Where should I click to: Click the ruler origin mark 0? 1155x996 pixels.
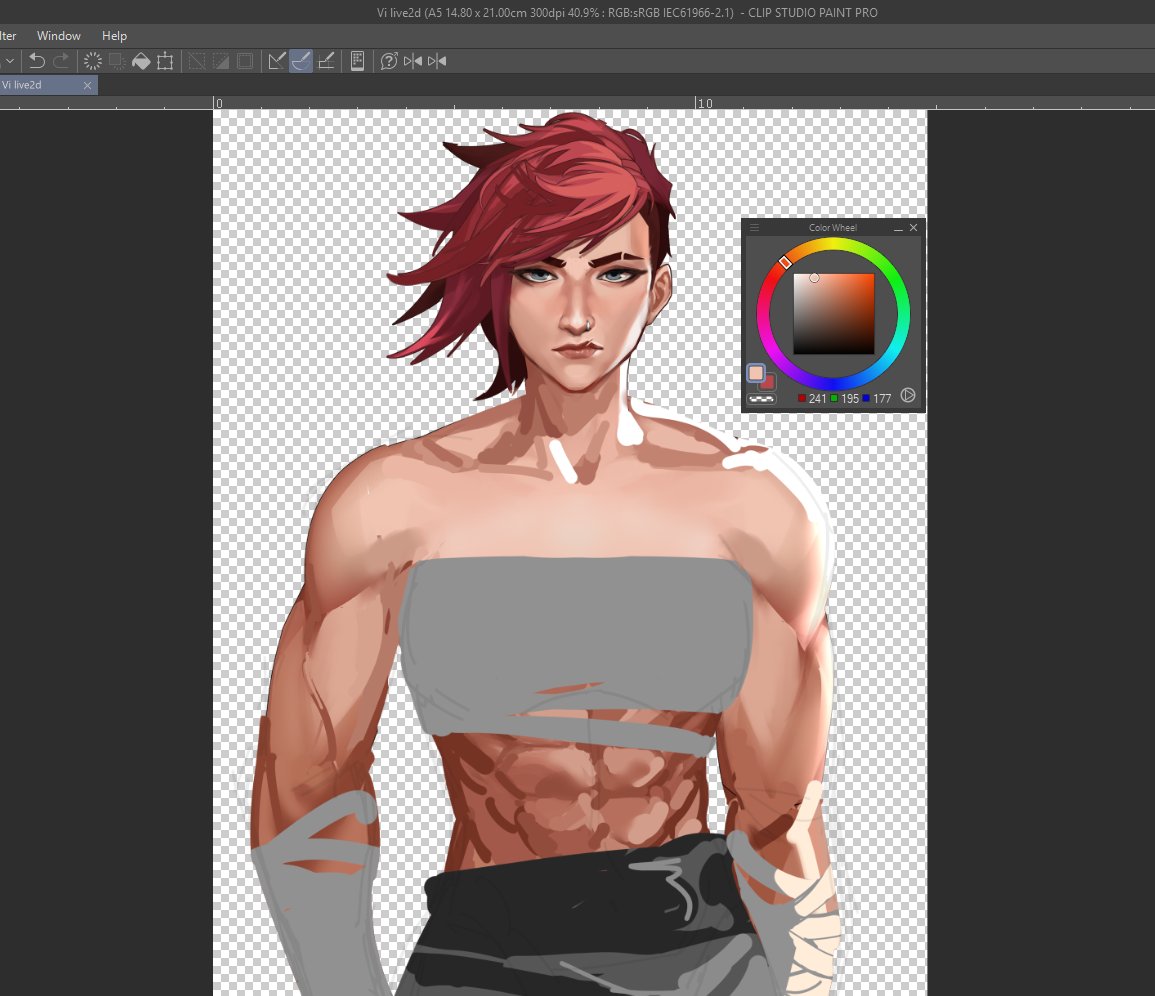(x=219, y=103)
